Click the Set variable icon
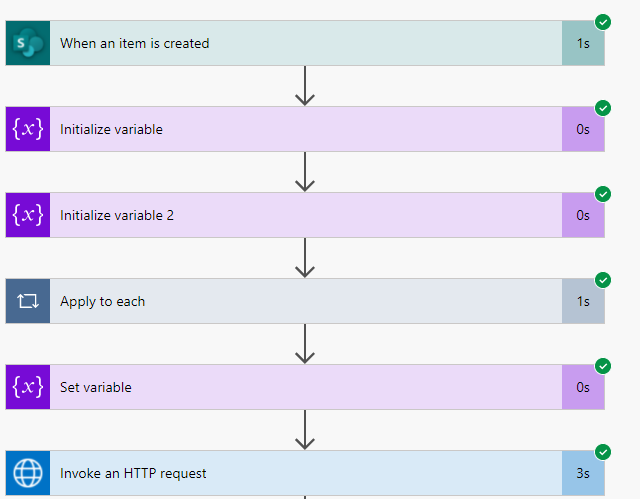The width and height of the screenshot is (640, 499). click(27, 387)
